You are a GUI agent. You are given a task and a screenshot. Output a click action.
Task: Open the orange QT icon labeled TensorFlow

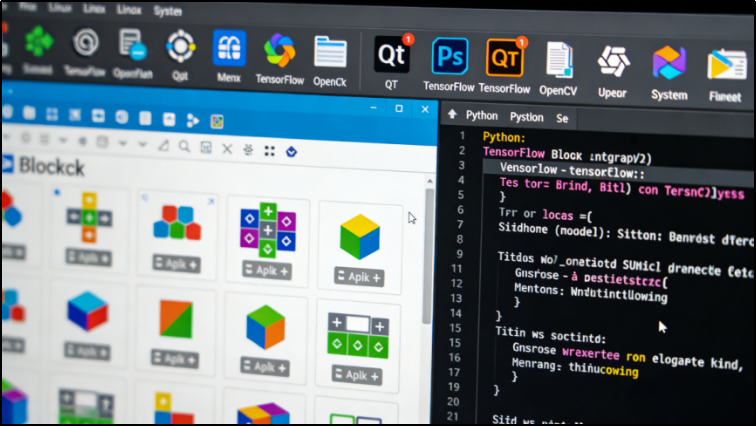point(505,58)
